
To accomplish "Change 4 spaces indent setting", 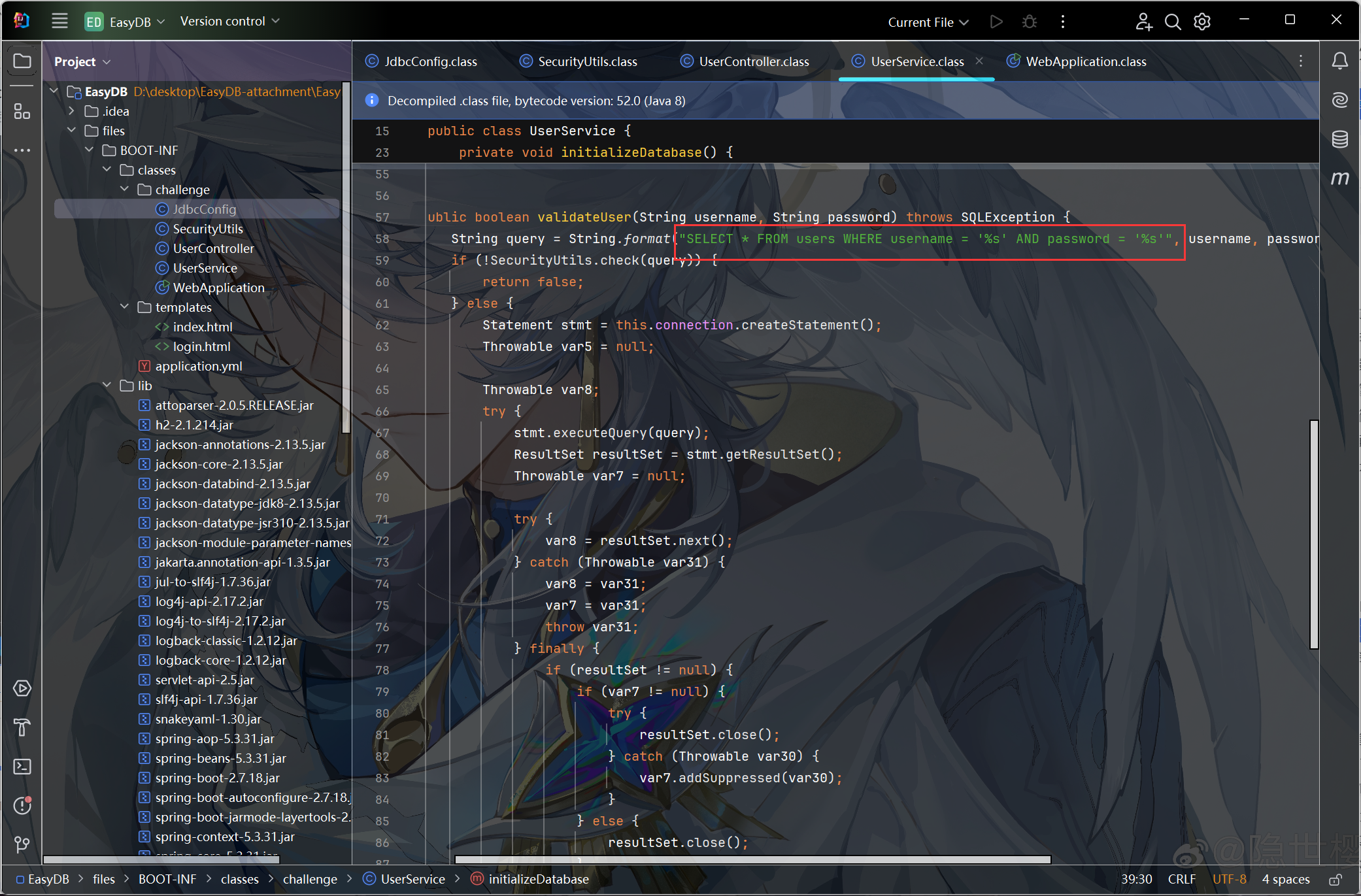I will (1286, 879).
